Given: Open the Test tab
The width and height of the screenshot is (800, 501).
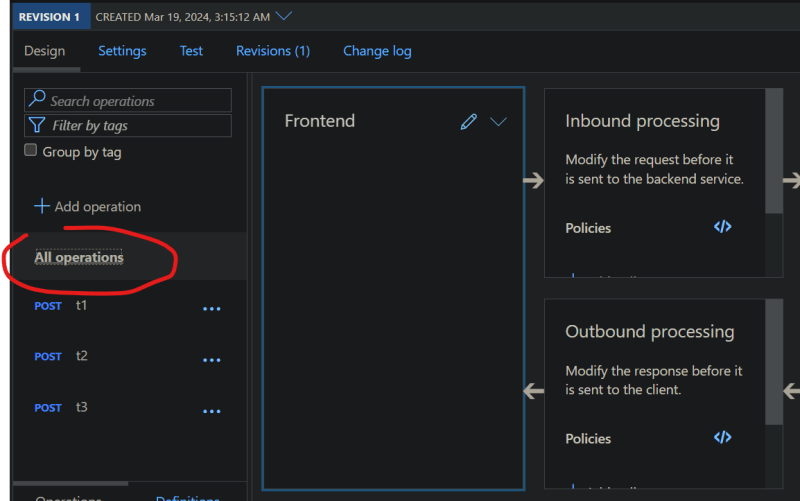Looking at the screenshot, I should [x=191, y=51].
